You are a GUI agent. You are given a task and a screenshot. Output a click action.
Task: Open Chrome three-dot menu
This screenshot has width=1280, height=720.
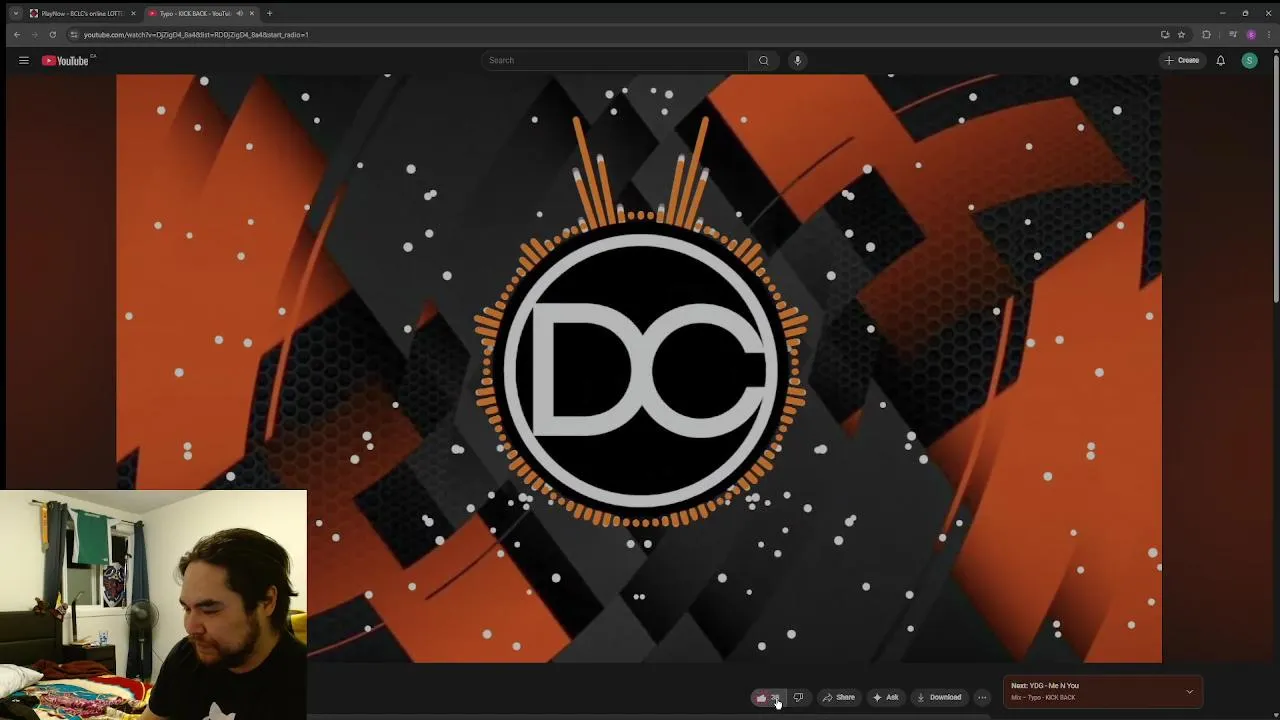1267,34
